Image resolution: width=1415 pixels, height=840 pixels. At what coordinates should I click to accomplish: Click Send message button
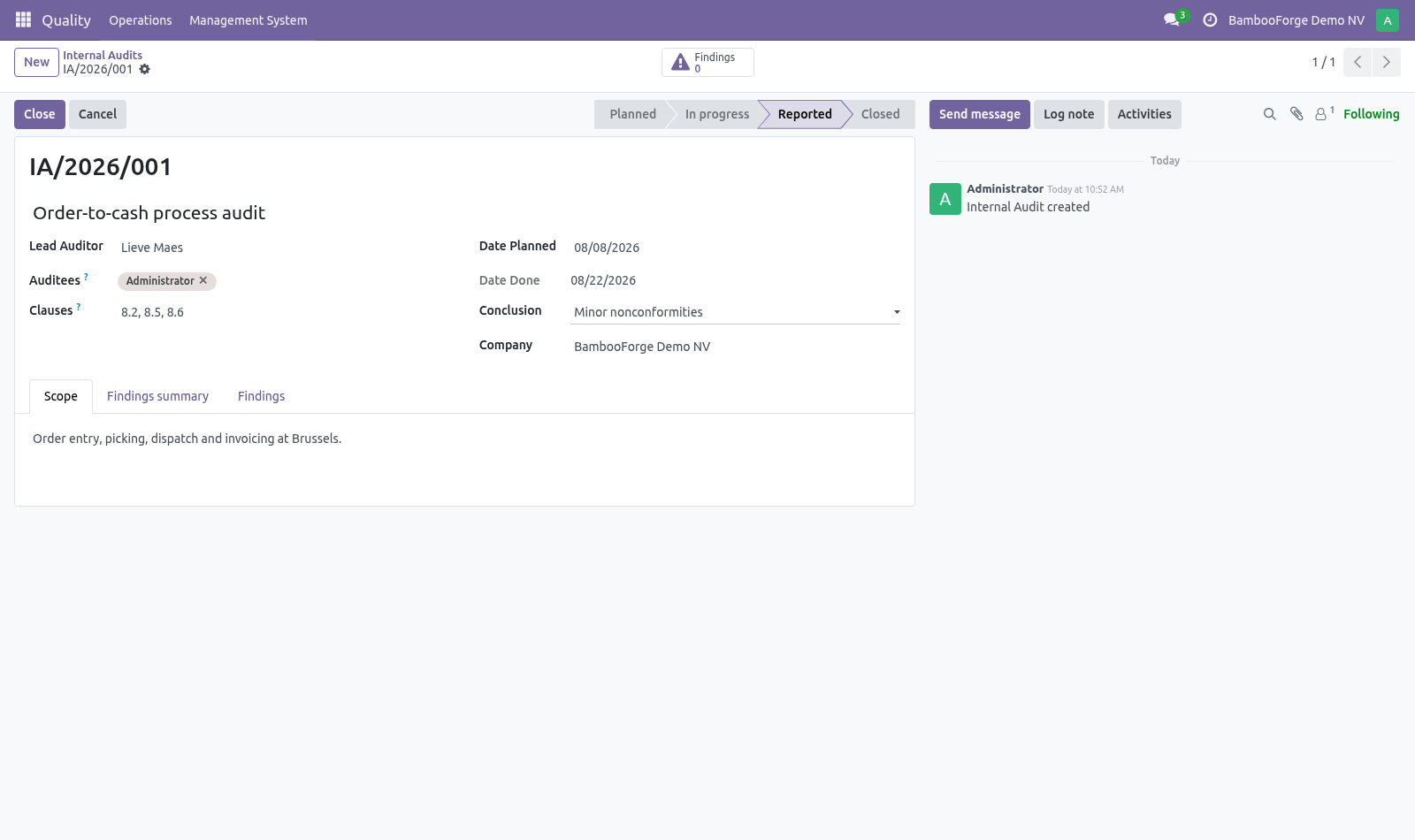(x=979, y=114)
